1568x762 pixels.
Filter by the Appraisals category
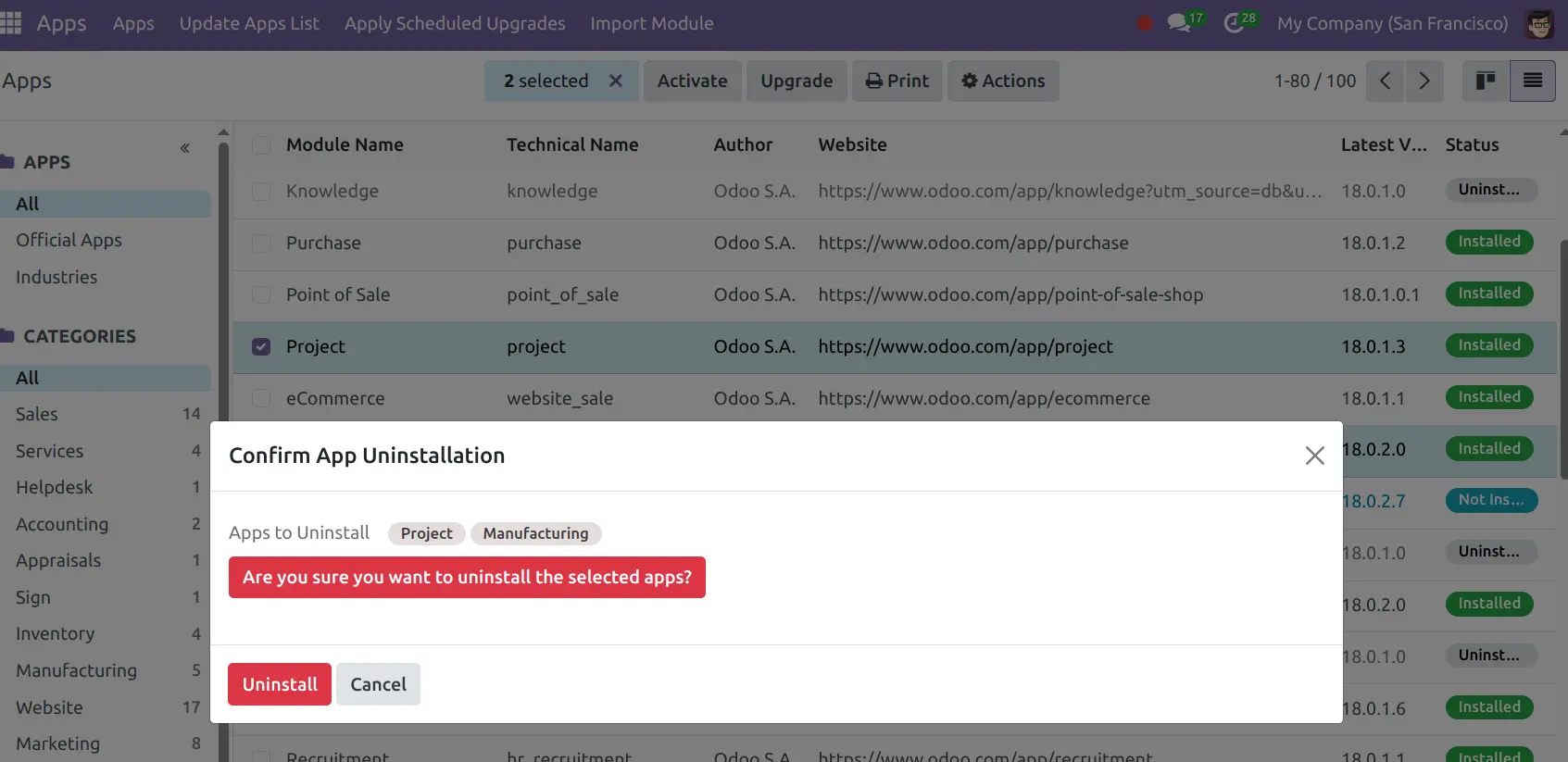106,560
